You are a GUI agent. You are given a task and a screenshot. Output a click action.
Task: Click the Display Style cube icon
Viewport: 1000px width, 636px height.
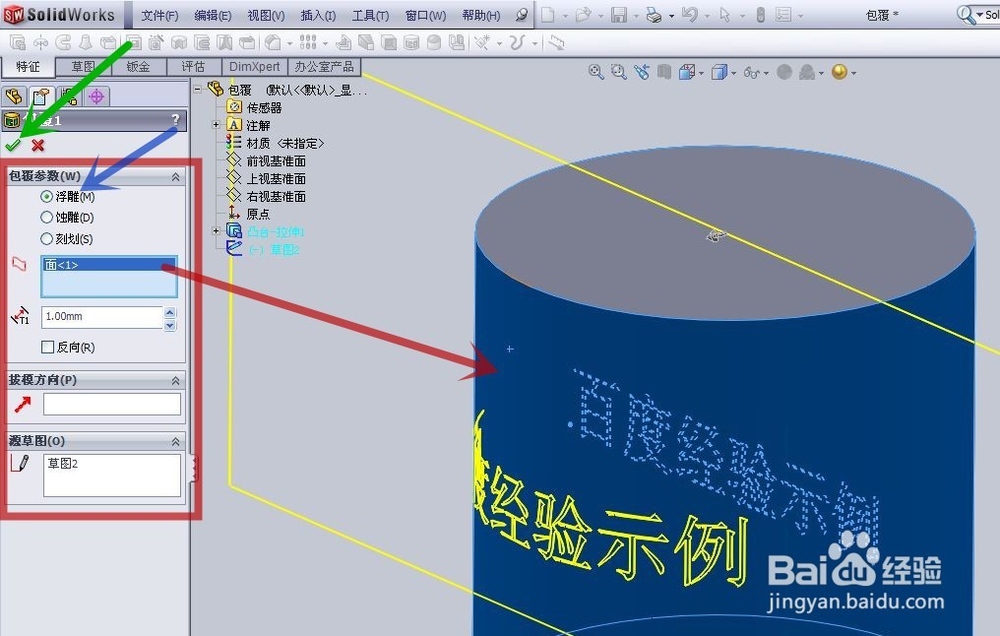click(719, 72)
